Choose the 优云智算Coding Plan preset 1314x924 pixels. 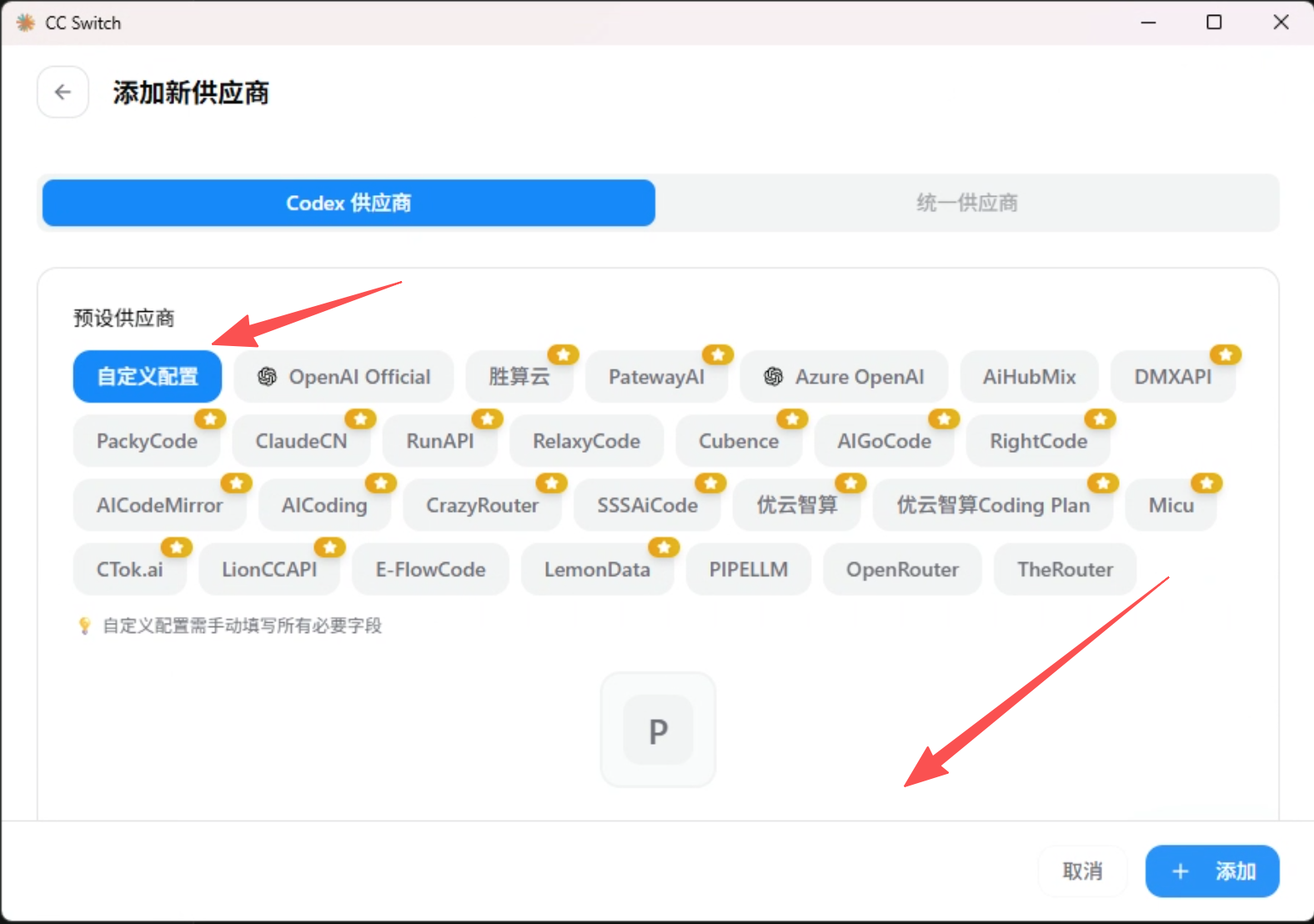(x=993, y=505)
